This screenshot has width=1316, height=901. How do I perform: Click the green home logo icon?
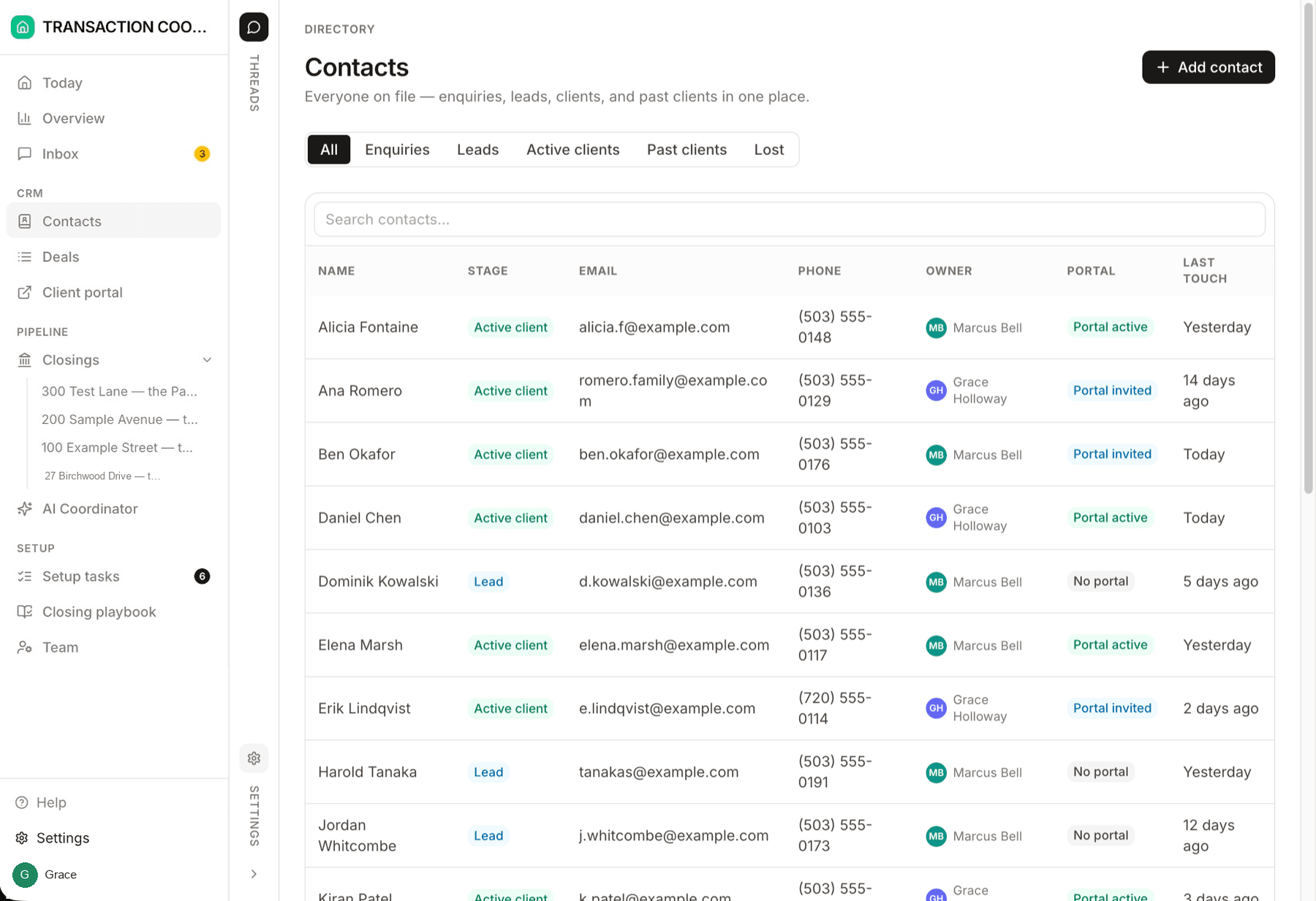(23, 27)
